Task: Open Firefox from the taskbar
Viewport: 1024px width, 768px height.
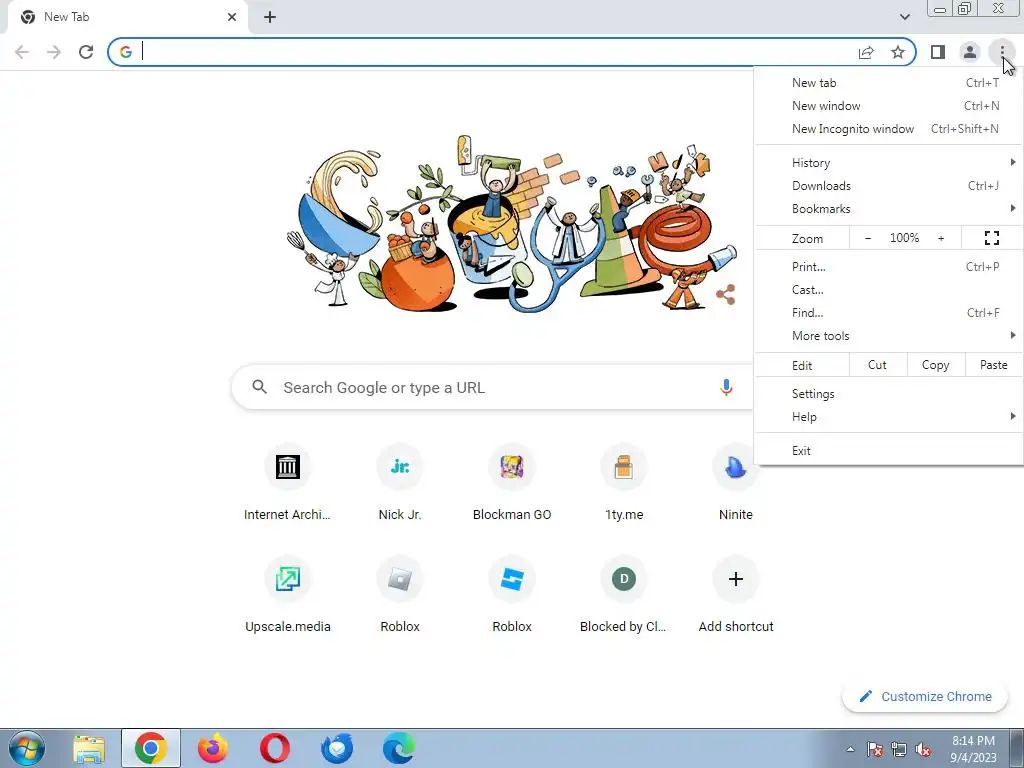Action: pos(213,748)
